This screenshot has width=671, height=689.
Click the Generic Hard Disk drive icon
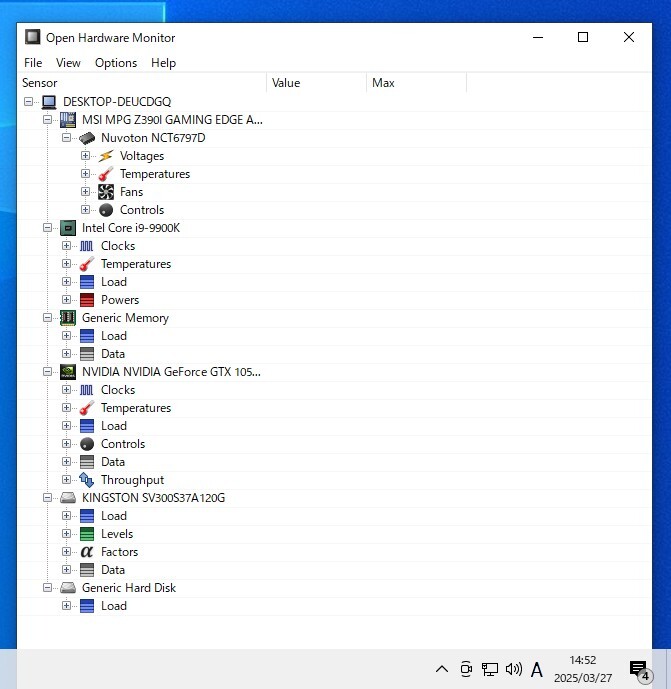coord(68,588)
